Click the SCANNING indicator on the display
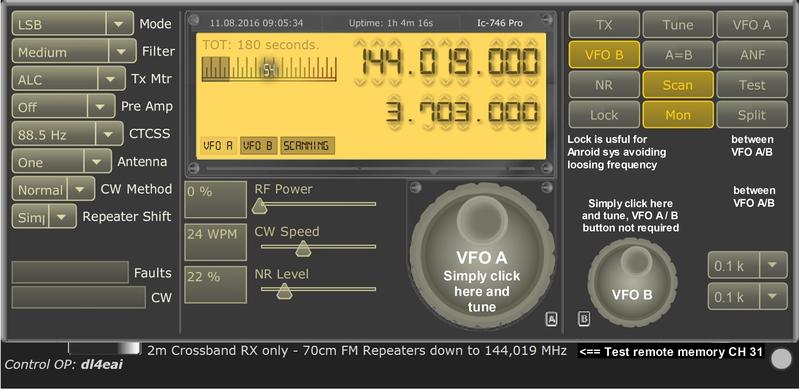The image size is (799, 390). [307, 146]
